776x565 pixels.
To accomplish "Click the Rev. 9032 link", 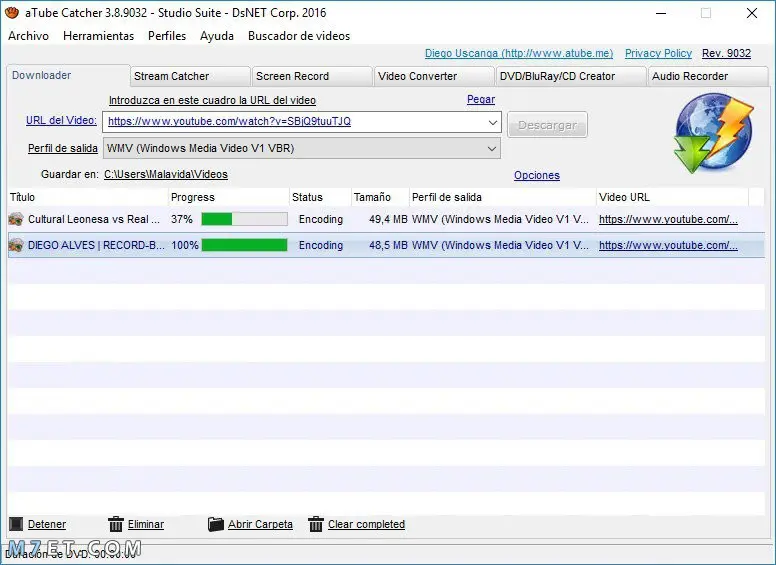I will click(x=726, y=53).
